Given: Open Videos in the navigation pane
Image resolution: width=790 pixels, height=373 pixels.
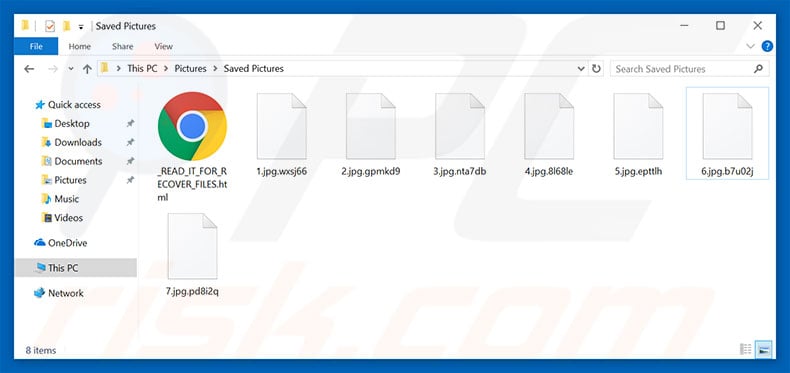Looking at the screenshot, I should [x=69, y=218].
